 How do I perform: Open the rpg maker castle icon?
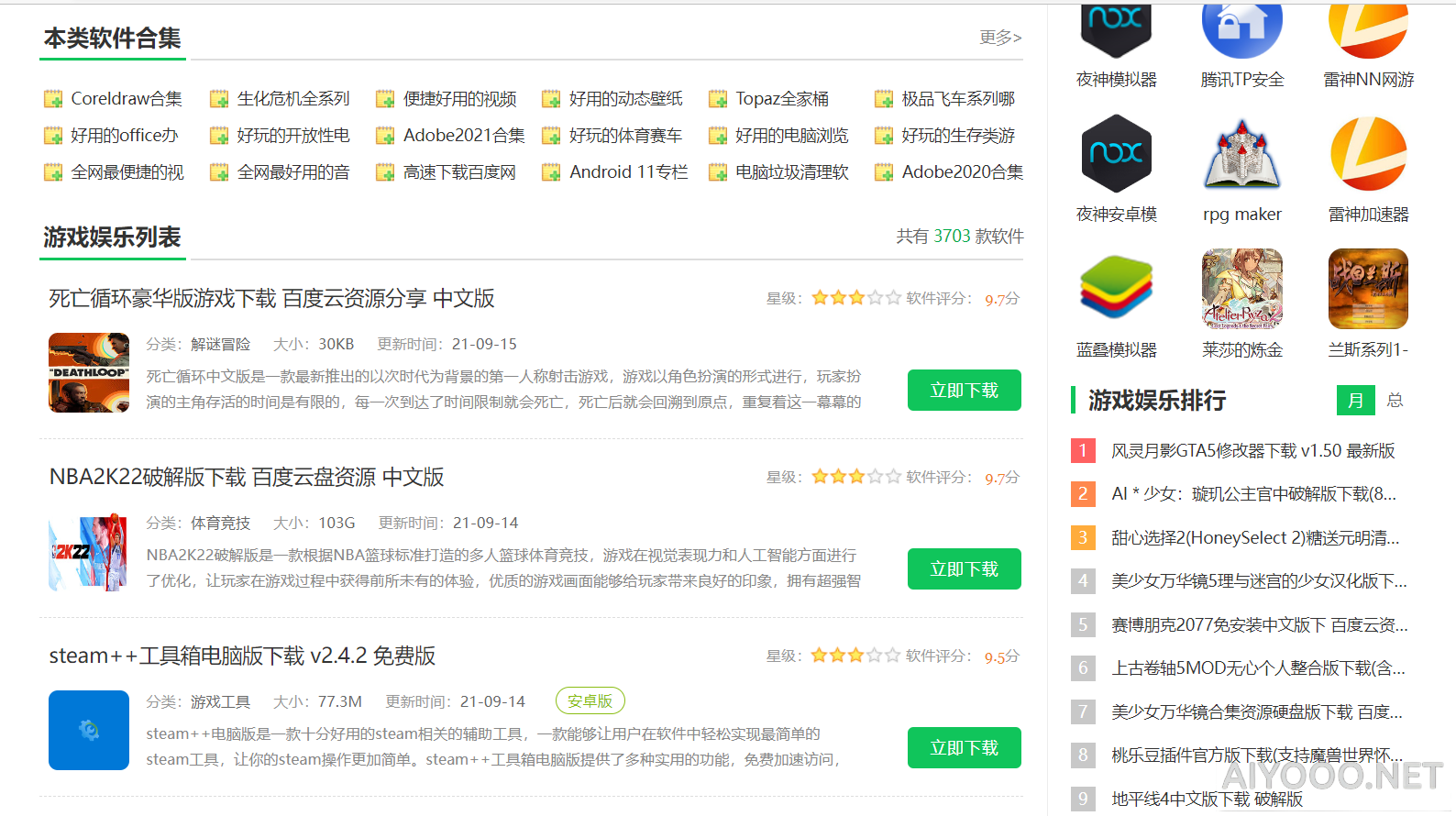(x=1241, y=153)
